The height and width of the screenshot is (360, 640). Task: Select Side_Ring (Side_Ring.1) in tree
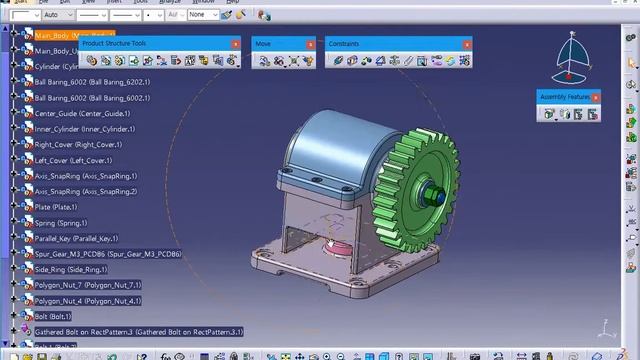71,269
